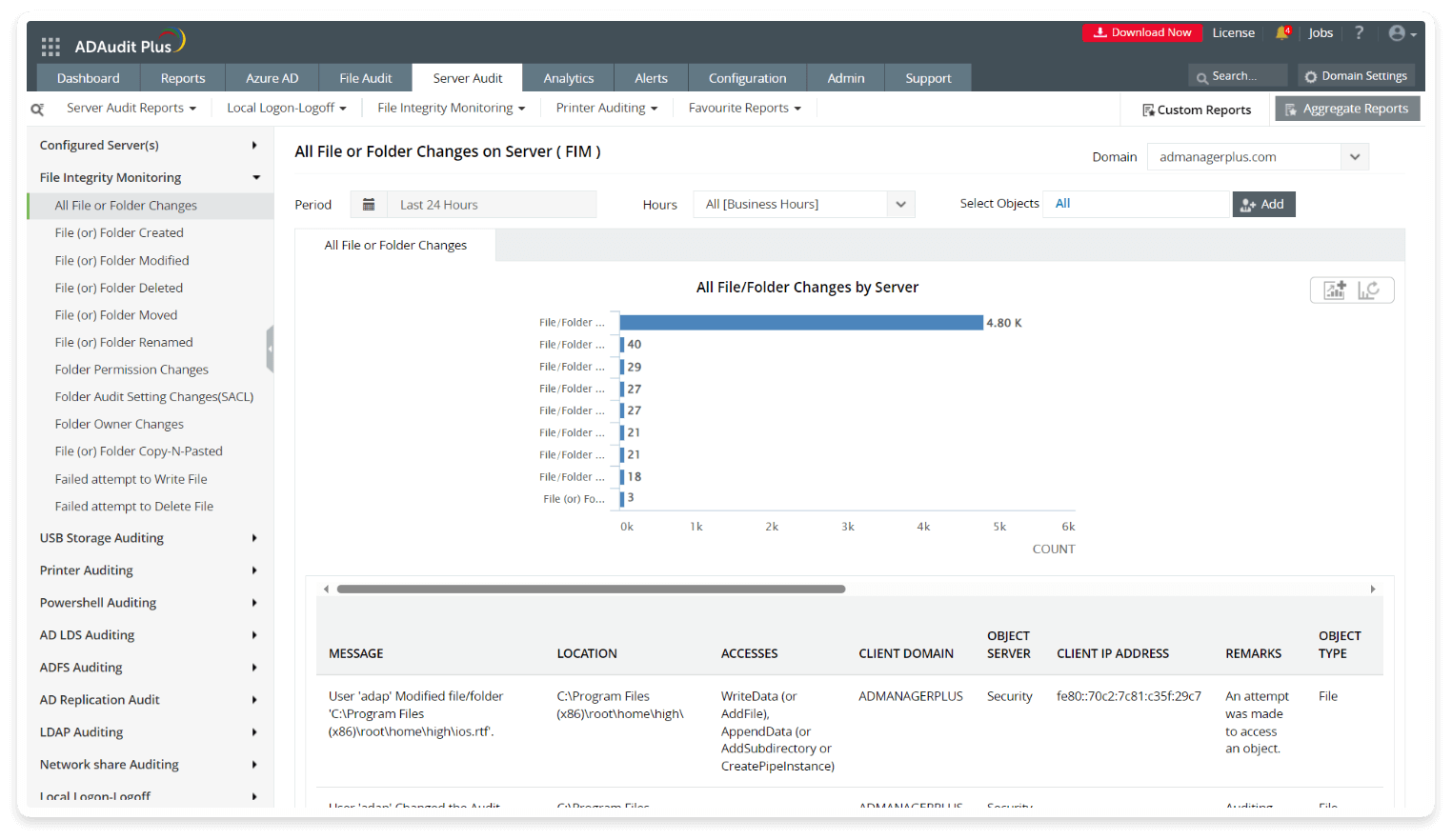This screenshot has height=840, width=1452.
Task: Open File Integrity Monitoring dropdown menu
Action: 452,109
